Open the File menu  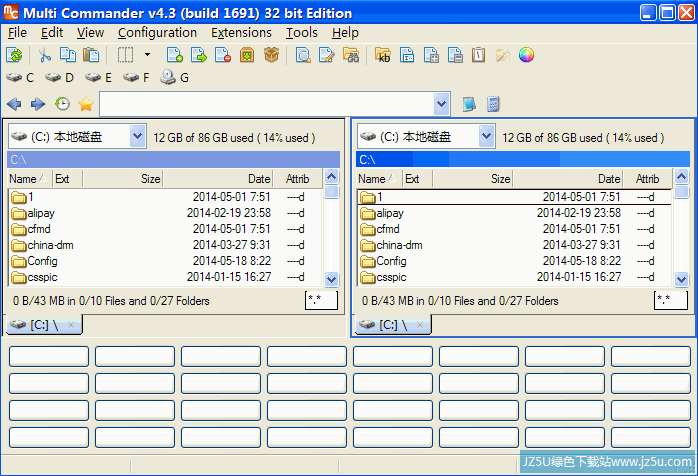(17, 33)
